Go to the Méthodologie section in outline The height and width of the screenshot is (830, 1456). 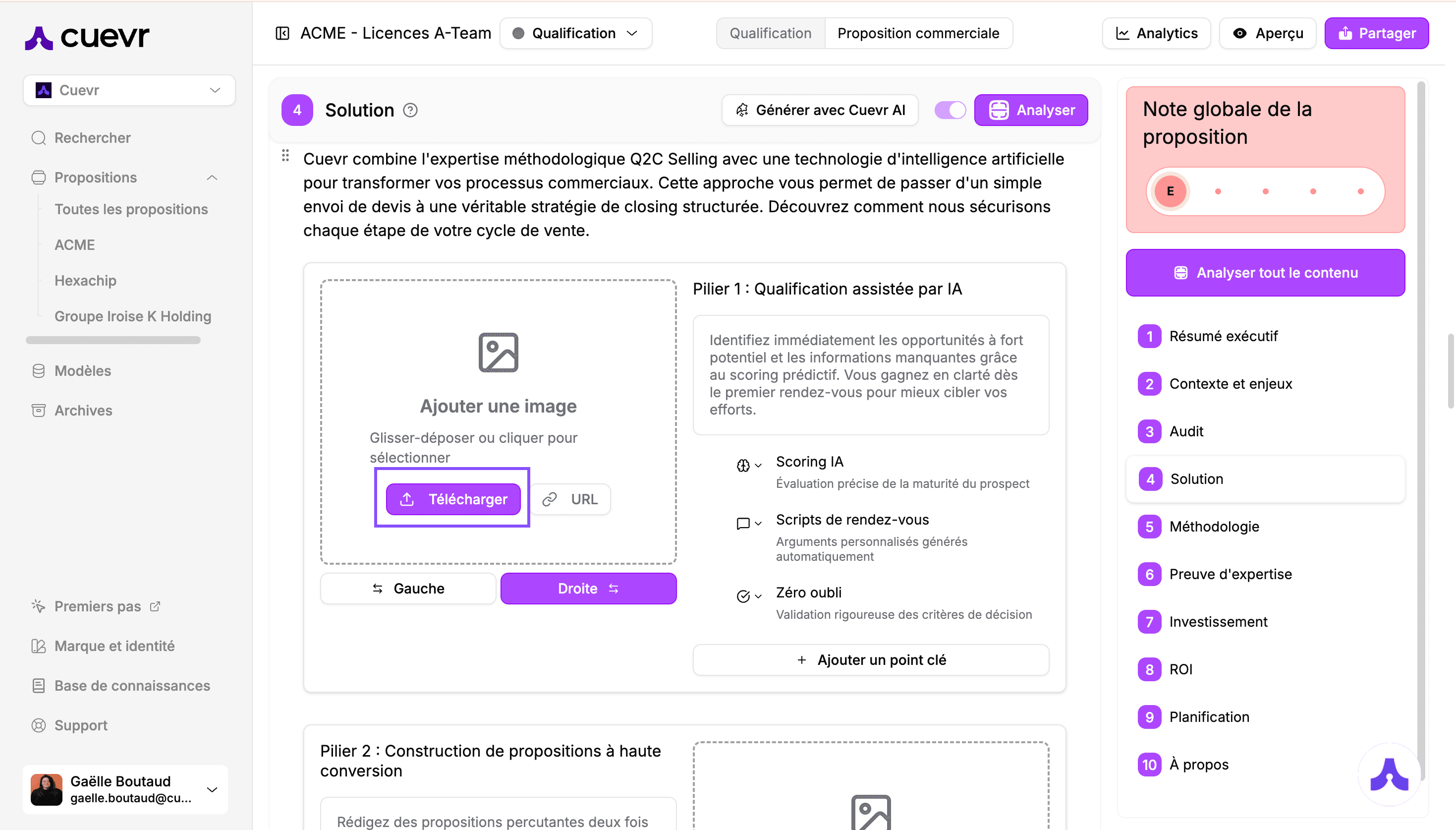(1214, 526)
